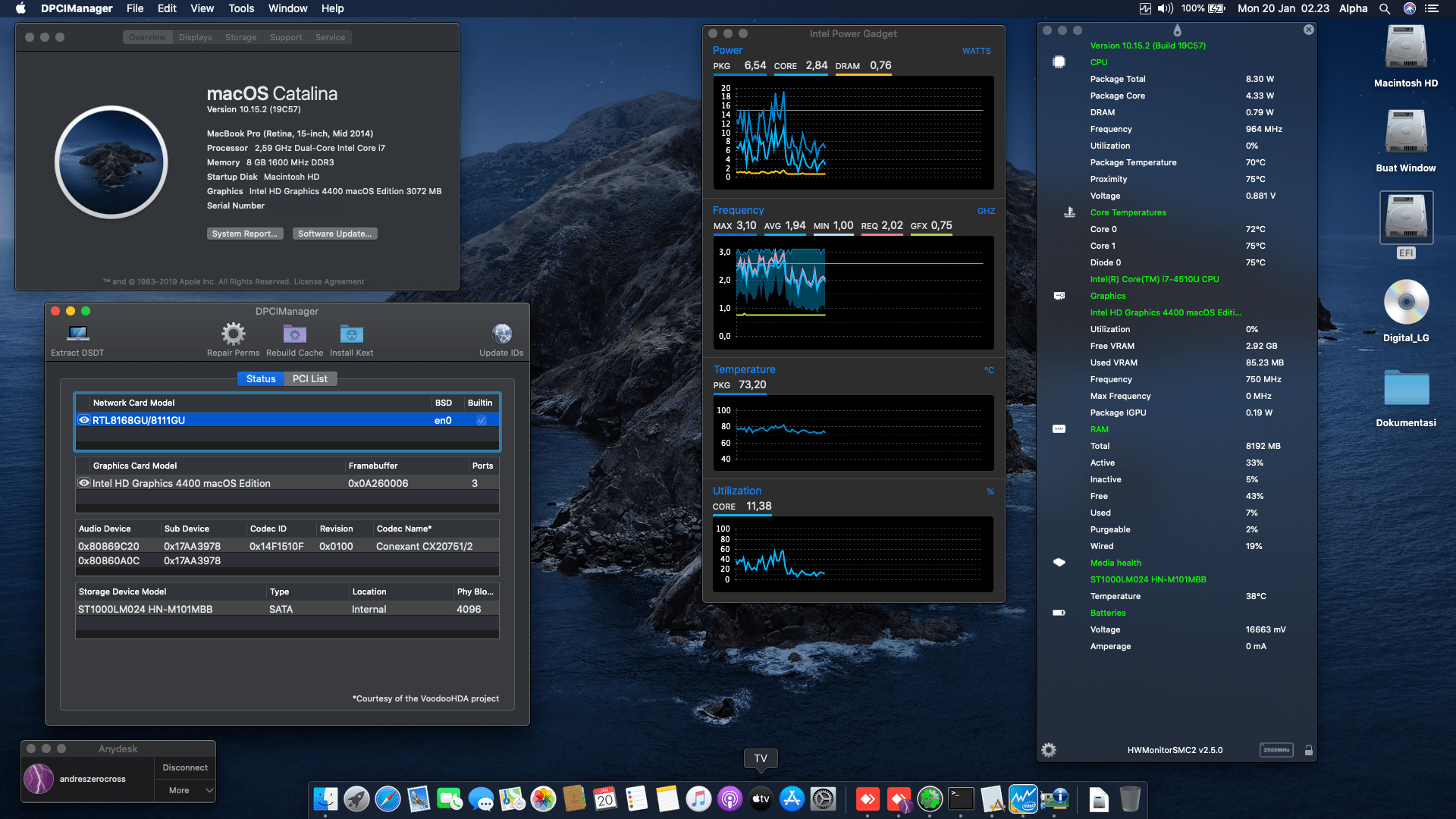Open the Support tab in About This Mac
The image size is (1456, 819).
[x=286, y=37]
